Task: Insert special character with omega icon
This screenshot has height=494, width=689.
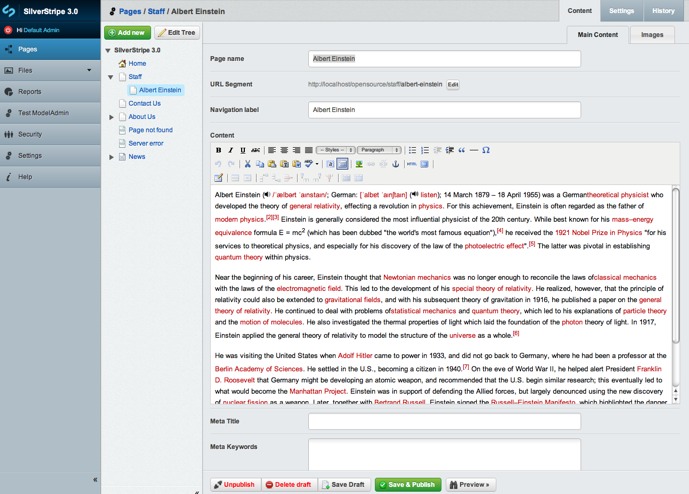Action: 486,150
